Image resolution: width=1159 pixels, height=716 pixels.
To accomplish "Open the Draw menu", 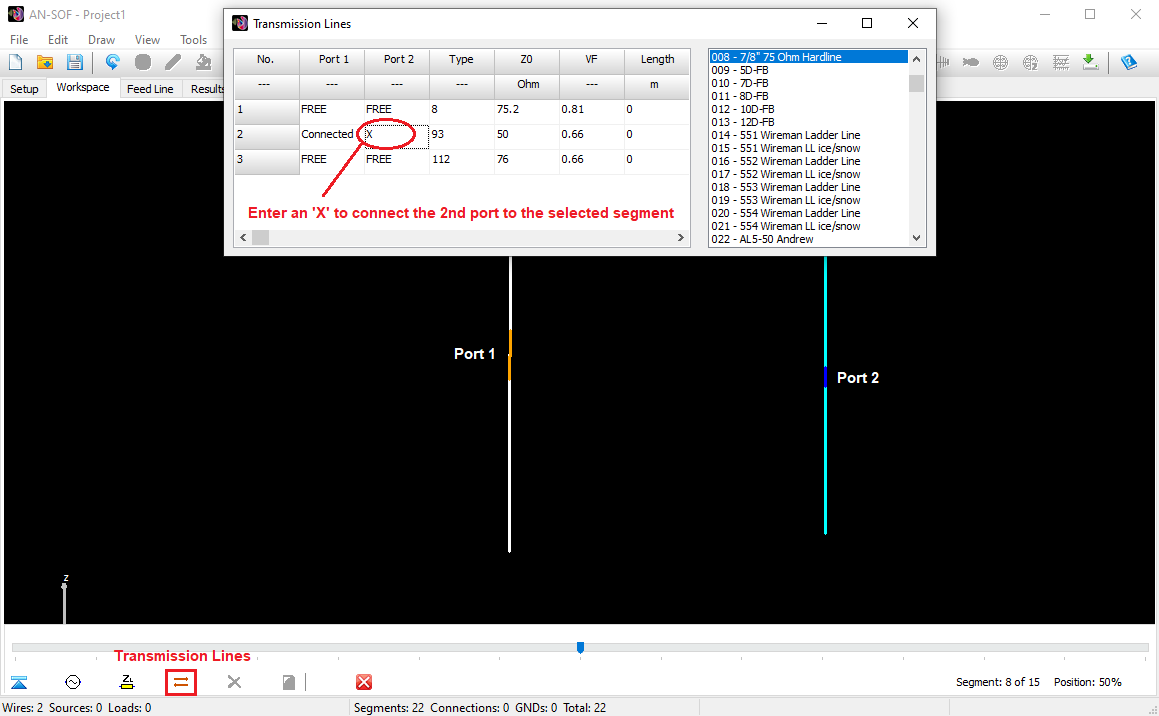I will click(x=101, y=39).
